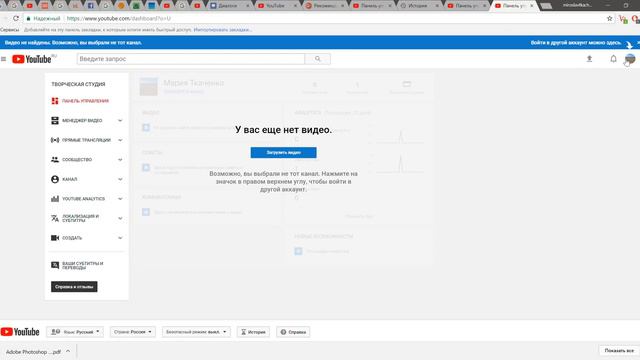This screenshot has width=640, height=360.
Task: Click Импортировать закладки link
Action: [x=222, y=30]
